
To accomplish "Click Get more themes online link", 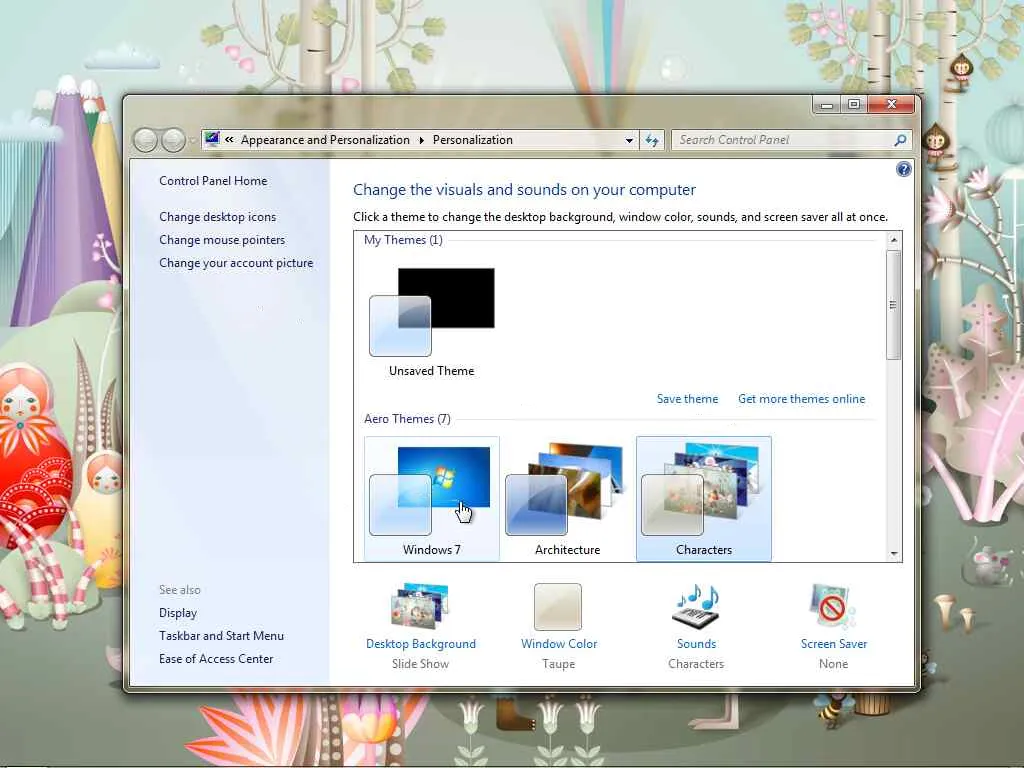I will tap(801, 399).
